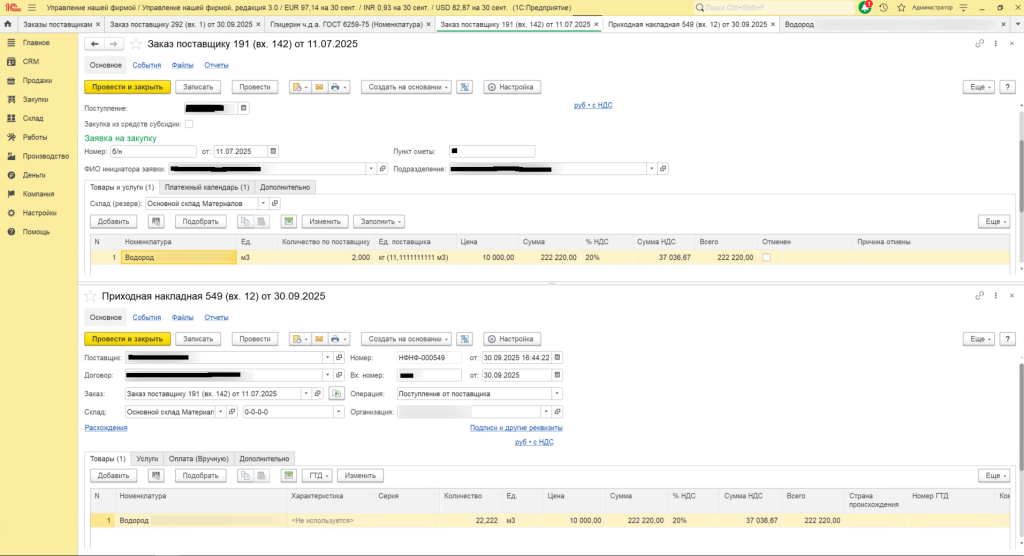Toggle the Закупка из средств субсидии checkbox
This screenshot has height=556, width=1024.
(x=189, y=124)
